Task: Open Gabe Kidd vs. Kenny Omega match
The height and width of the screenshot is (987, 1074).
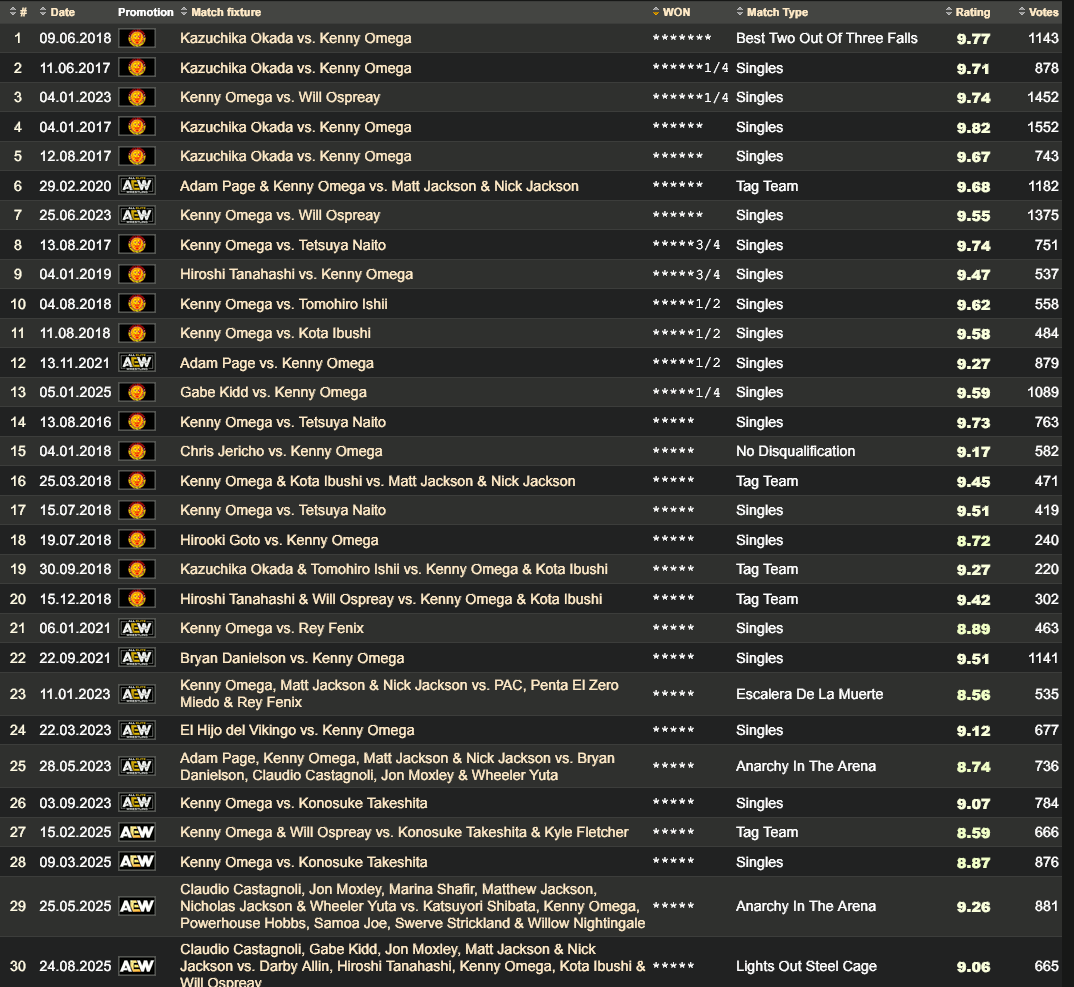Action: (273, 392)
